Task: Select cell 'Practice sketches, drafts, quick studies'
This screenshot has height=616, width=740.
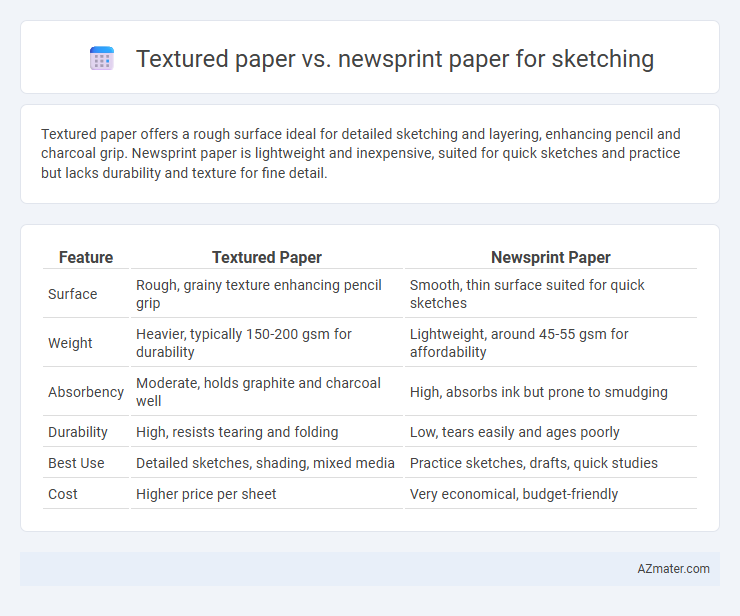Action: point(551,463)
